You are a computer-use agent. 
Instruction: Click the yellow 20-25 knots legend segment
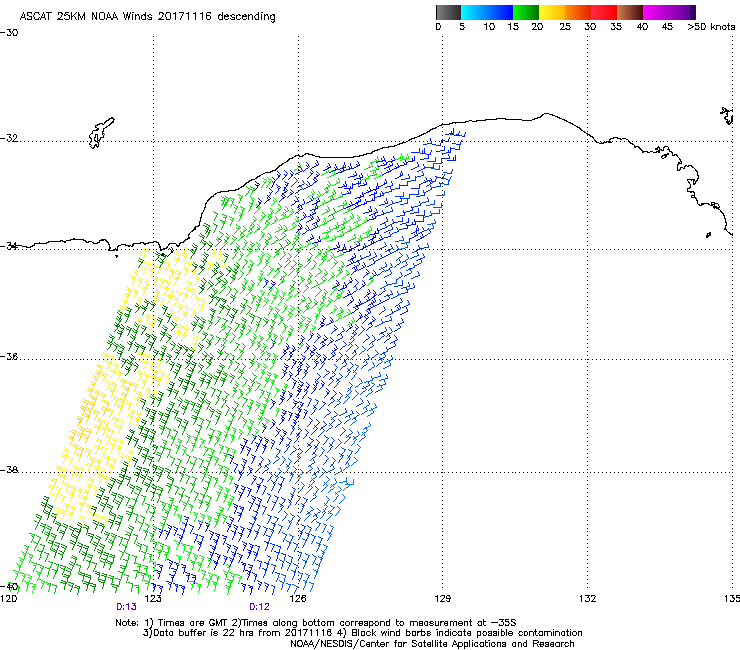coord(552,12)
